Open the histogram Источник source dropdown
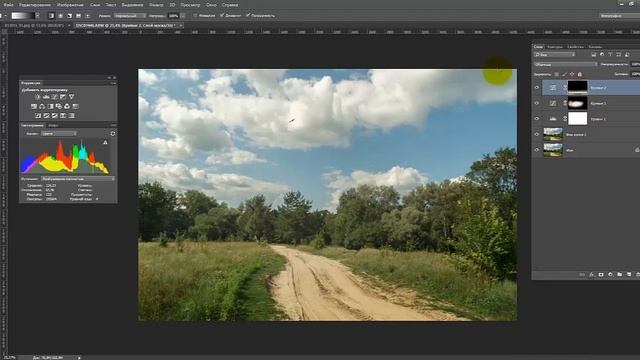This screenshot has height=360, width=640. (78, 179)
